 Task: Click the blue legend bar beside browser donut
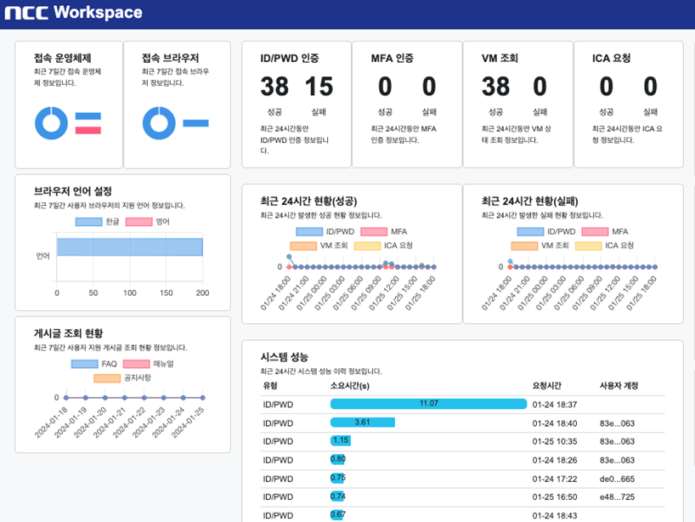pos(195,123)
